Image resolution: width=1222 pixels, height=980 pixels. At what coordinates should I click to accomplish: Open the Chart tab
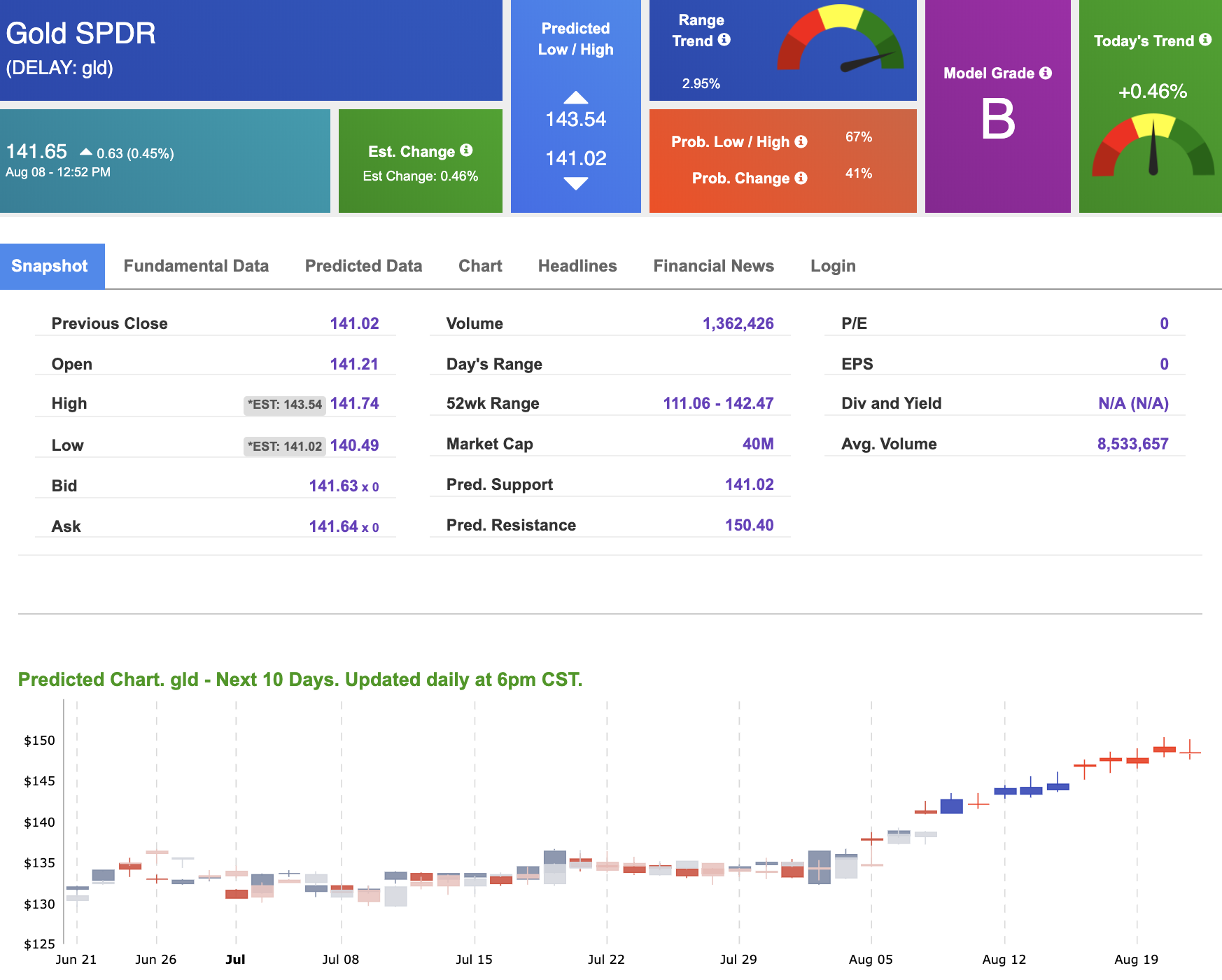coord(480,266)
